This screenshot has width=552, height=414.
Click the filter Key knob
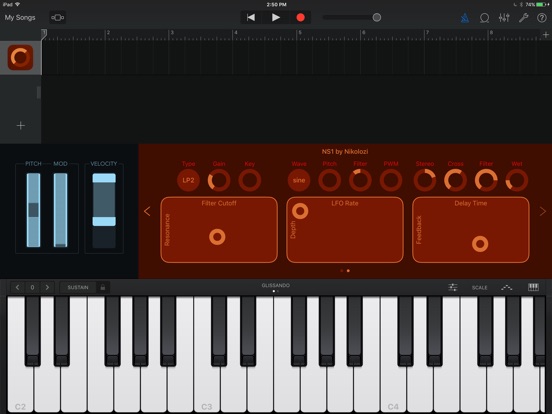tap(250, 180)
